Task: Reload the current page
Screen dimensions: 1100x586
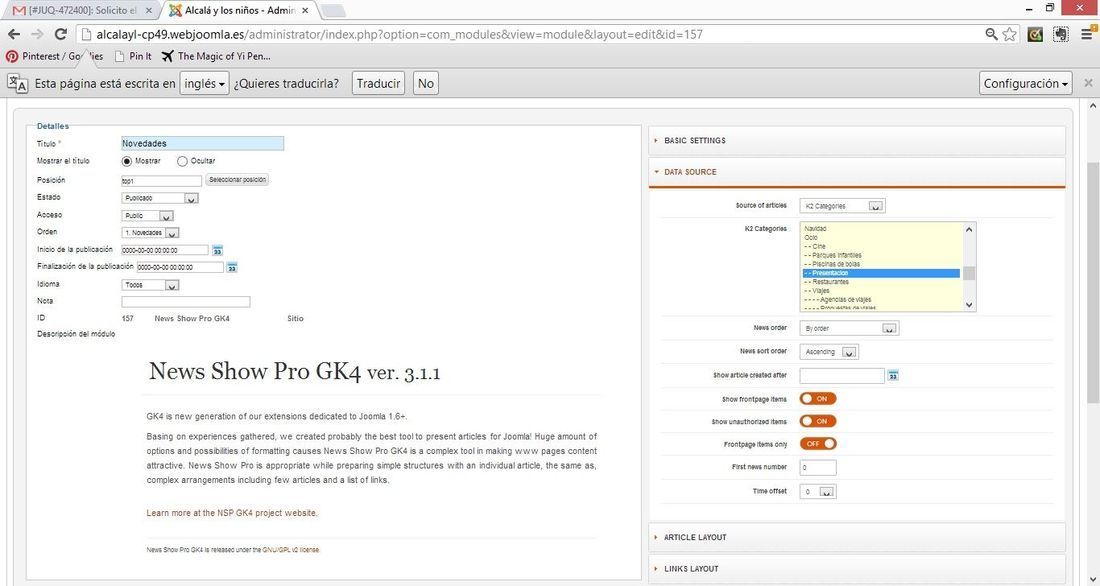Action: tap(60, 34)
